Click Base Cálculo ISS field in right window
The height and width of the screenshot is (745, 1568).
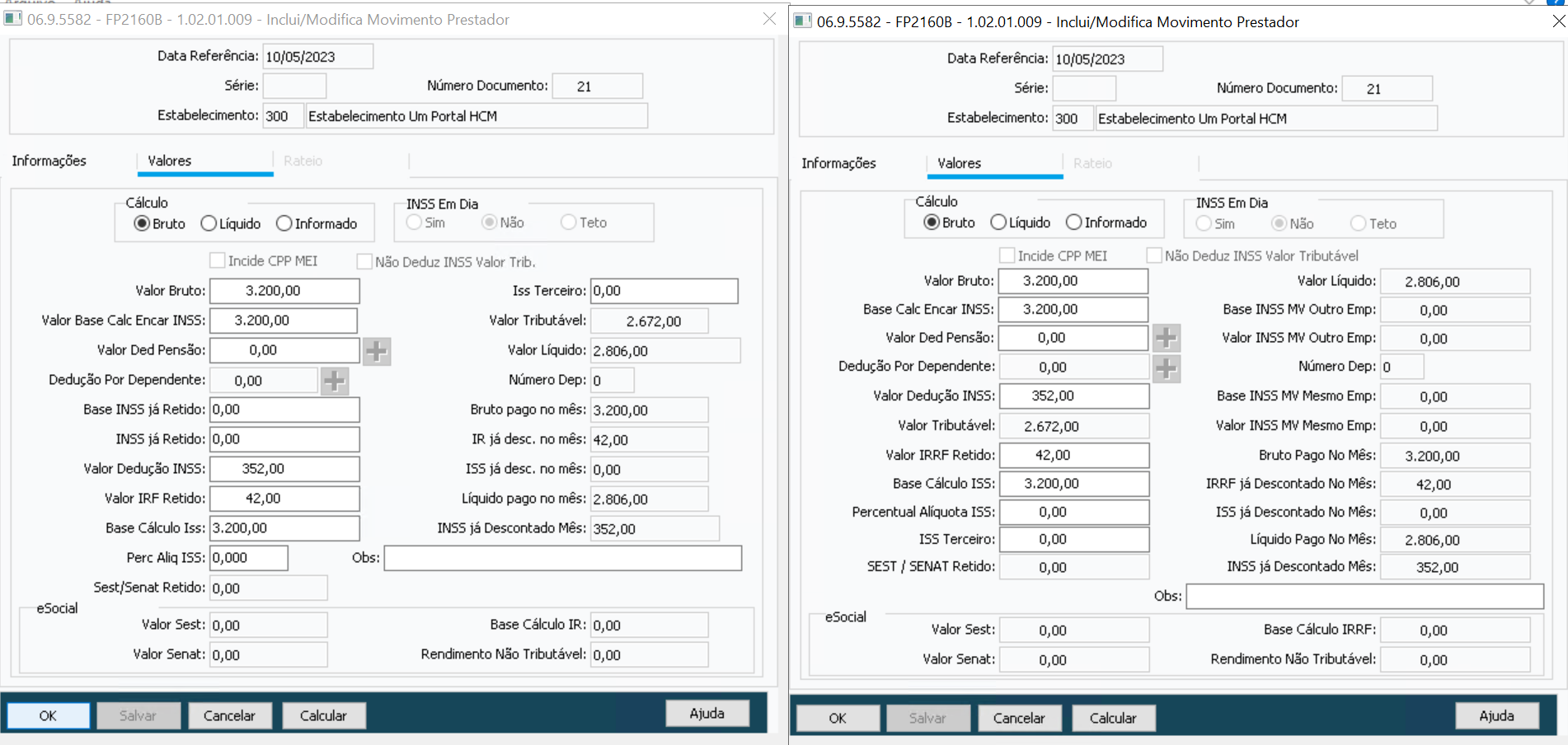pos(1074,484)
